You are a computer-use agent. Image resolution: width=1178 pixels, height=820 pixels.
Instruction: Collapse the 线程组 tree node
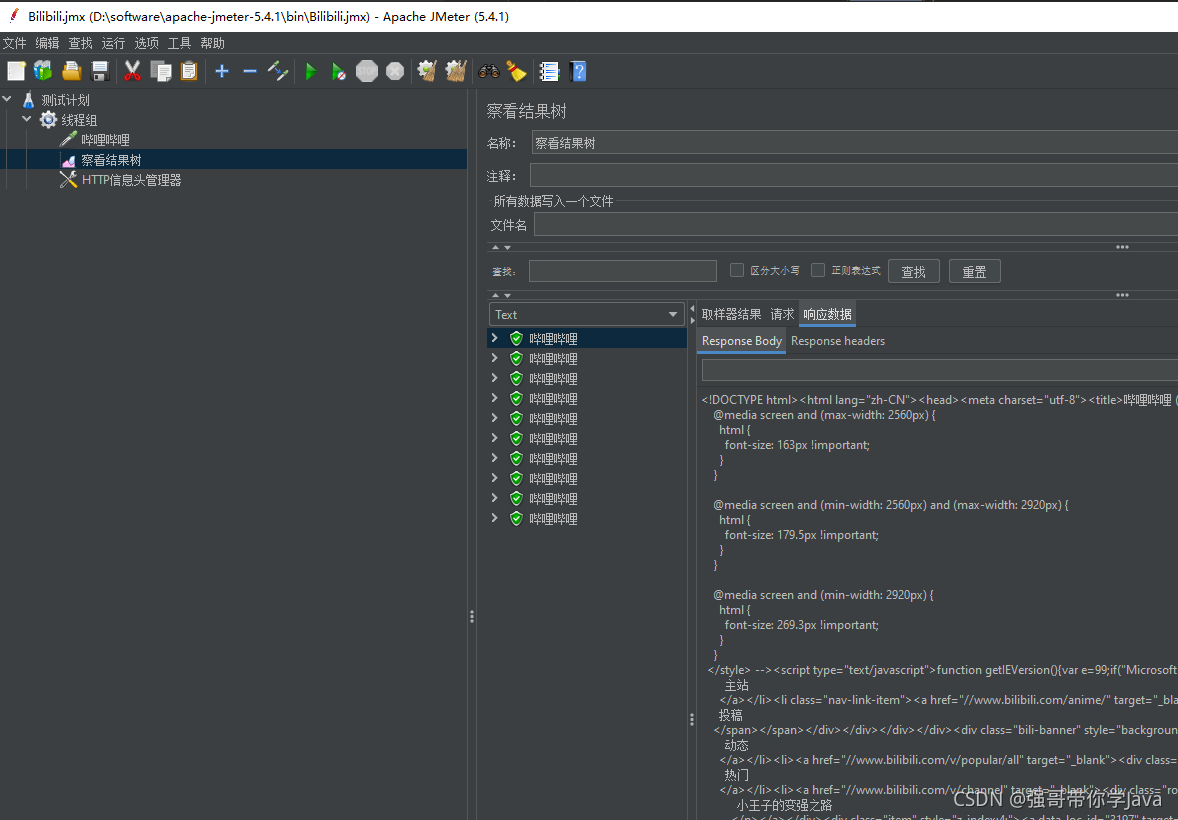27,119
